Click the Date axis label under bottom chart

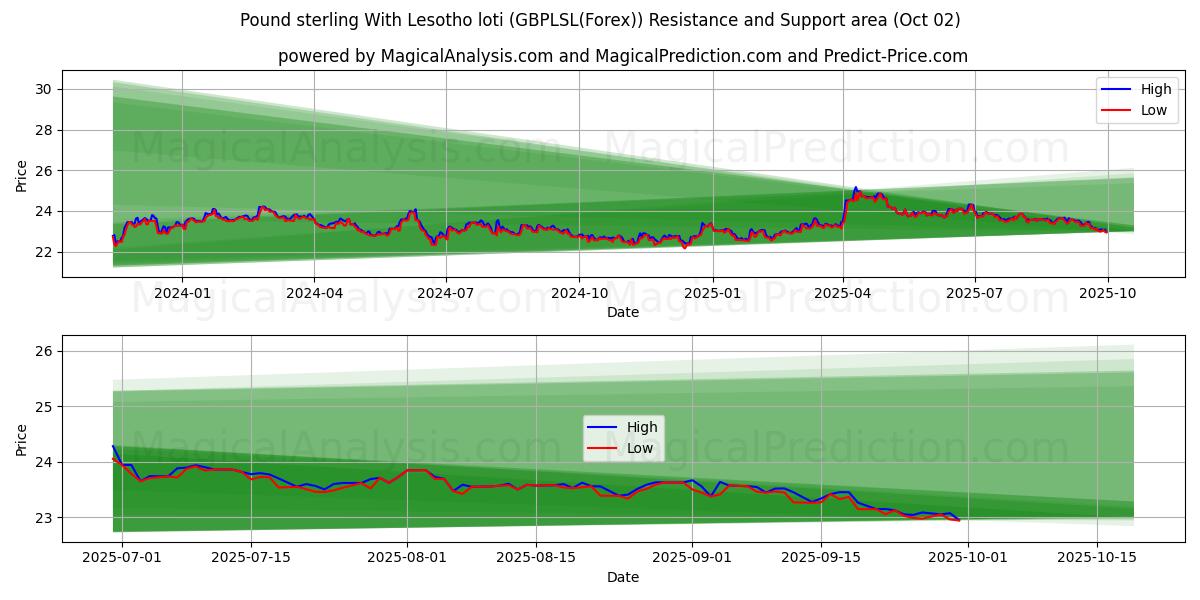[x=622, y=577]
